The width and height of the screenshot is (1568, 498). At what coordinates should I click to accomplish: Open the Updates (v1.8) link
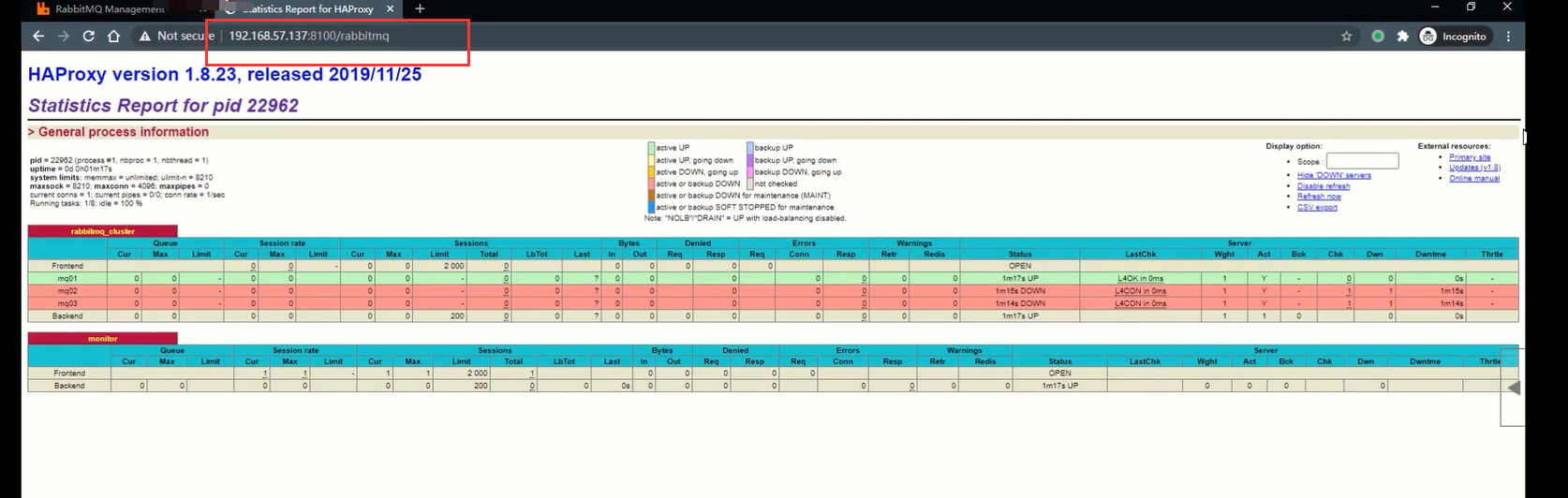click(x=1474, y=168)
